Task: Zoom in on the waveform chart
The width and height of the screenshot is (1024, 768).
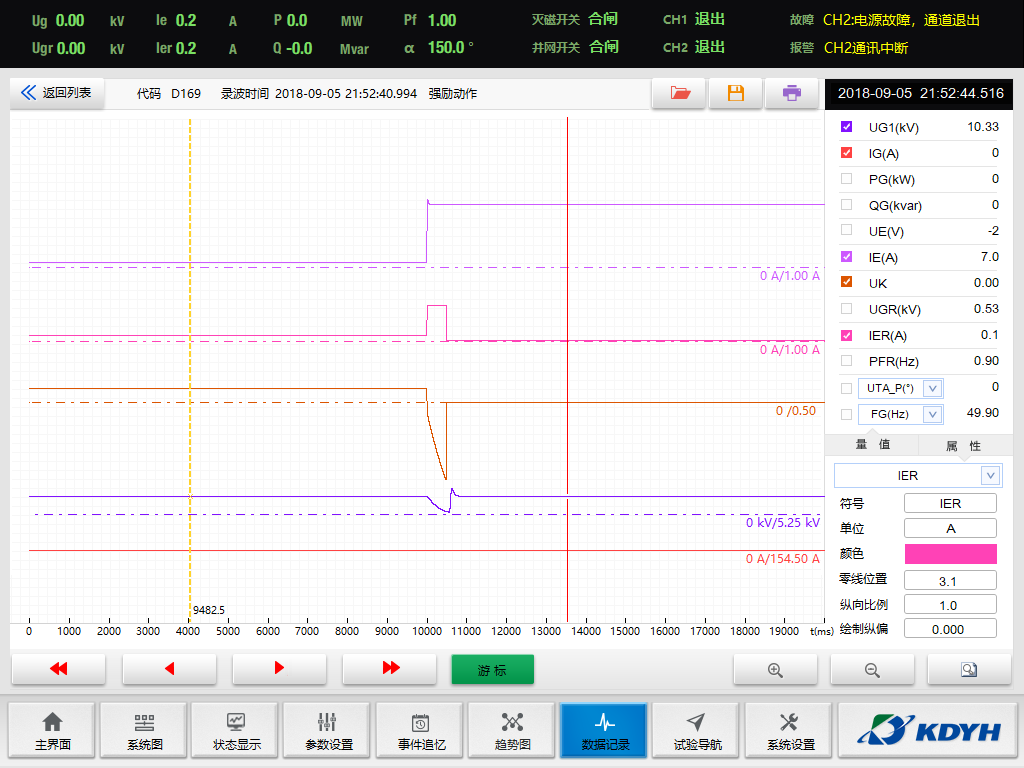Action: point(775,670)
